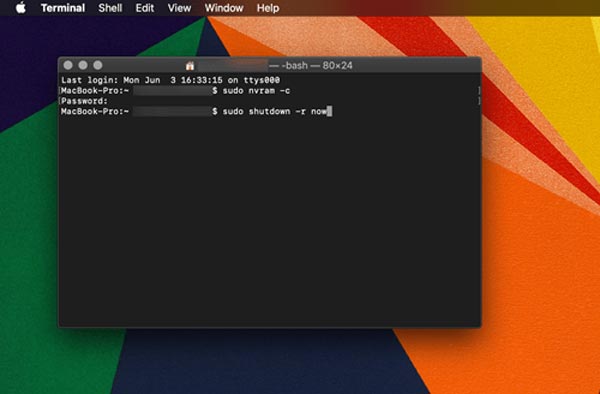The image size is (600, 394).
Task: Click the "sudo shutdown -r now" command text
Action: tap(275, 111)
